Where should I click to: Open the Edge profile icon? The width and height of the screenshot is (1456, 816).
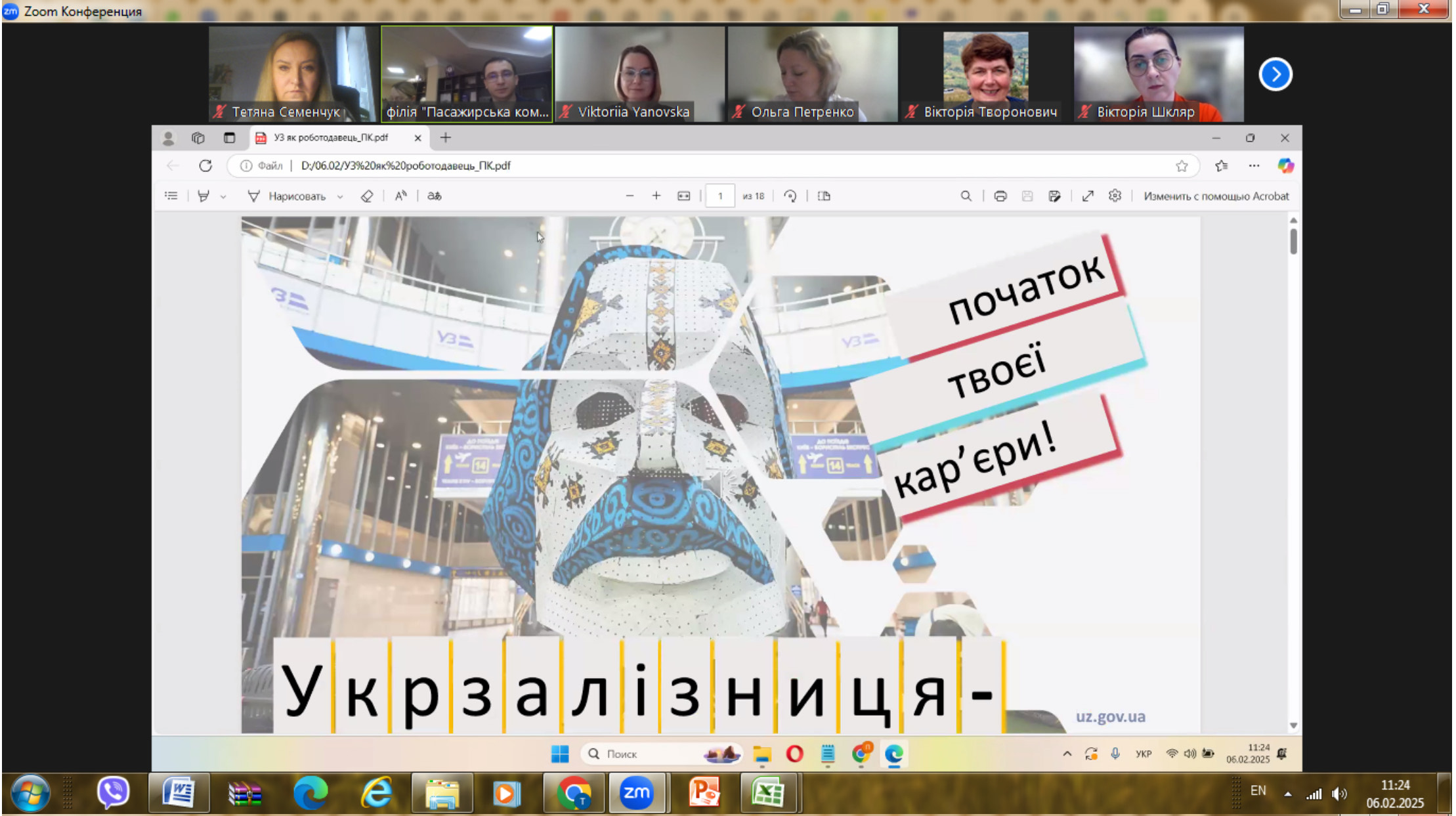[x=168, y=138]
